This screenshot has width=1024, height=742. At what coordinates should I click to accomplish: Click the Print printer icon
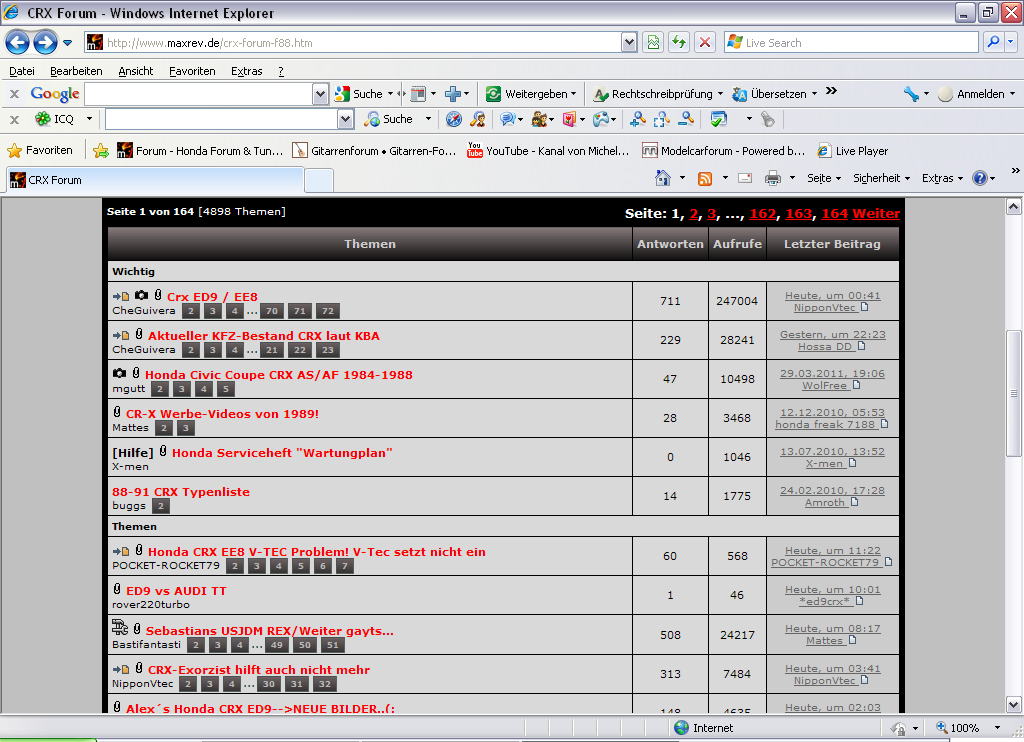tap(773, 178)
